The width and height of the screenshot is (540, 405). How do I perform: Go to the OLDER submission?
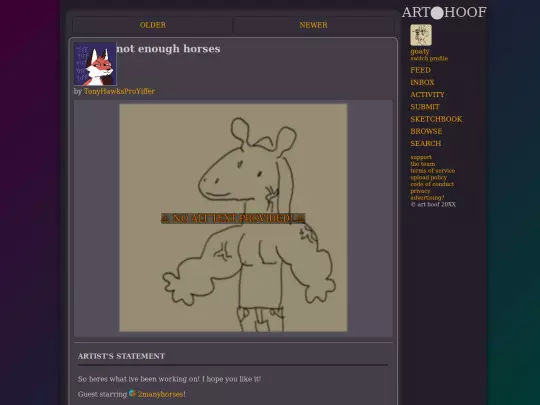click(153, 25)
